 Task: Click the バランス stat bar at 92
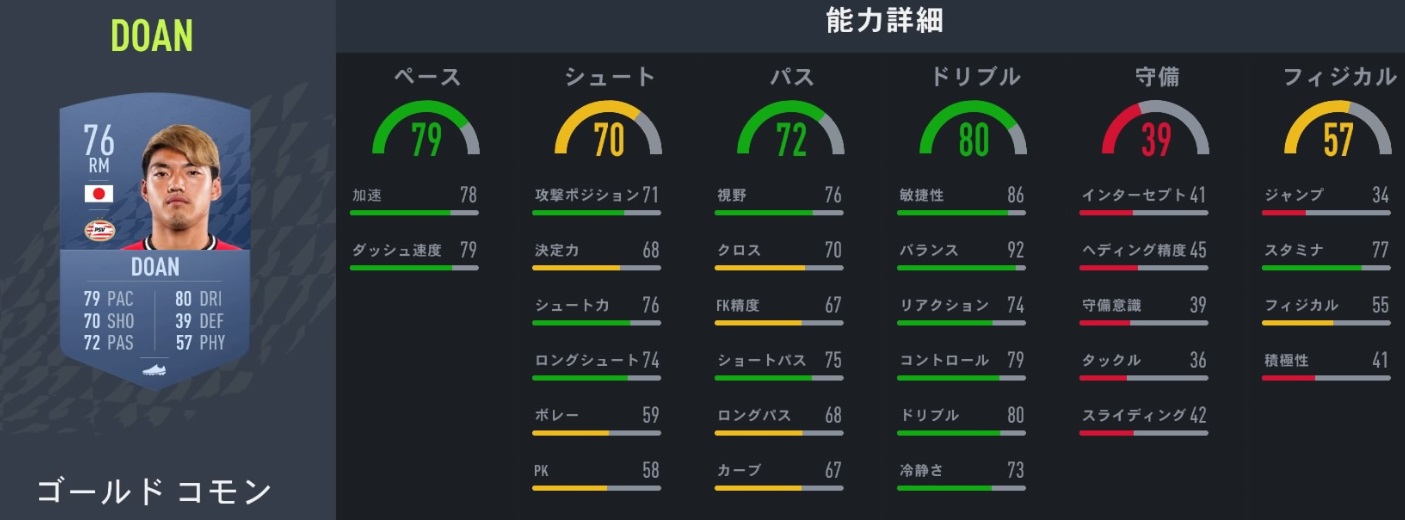[961, 268]
